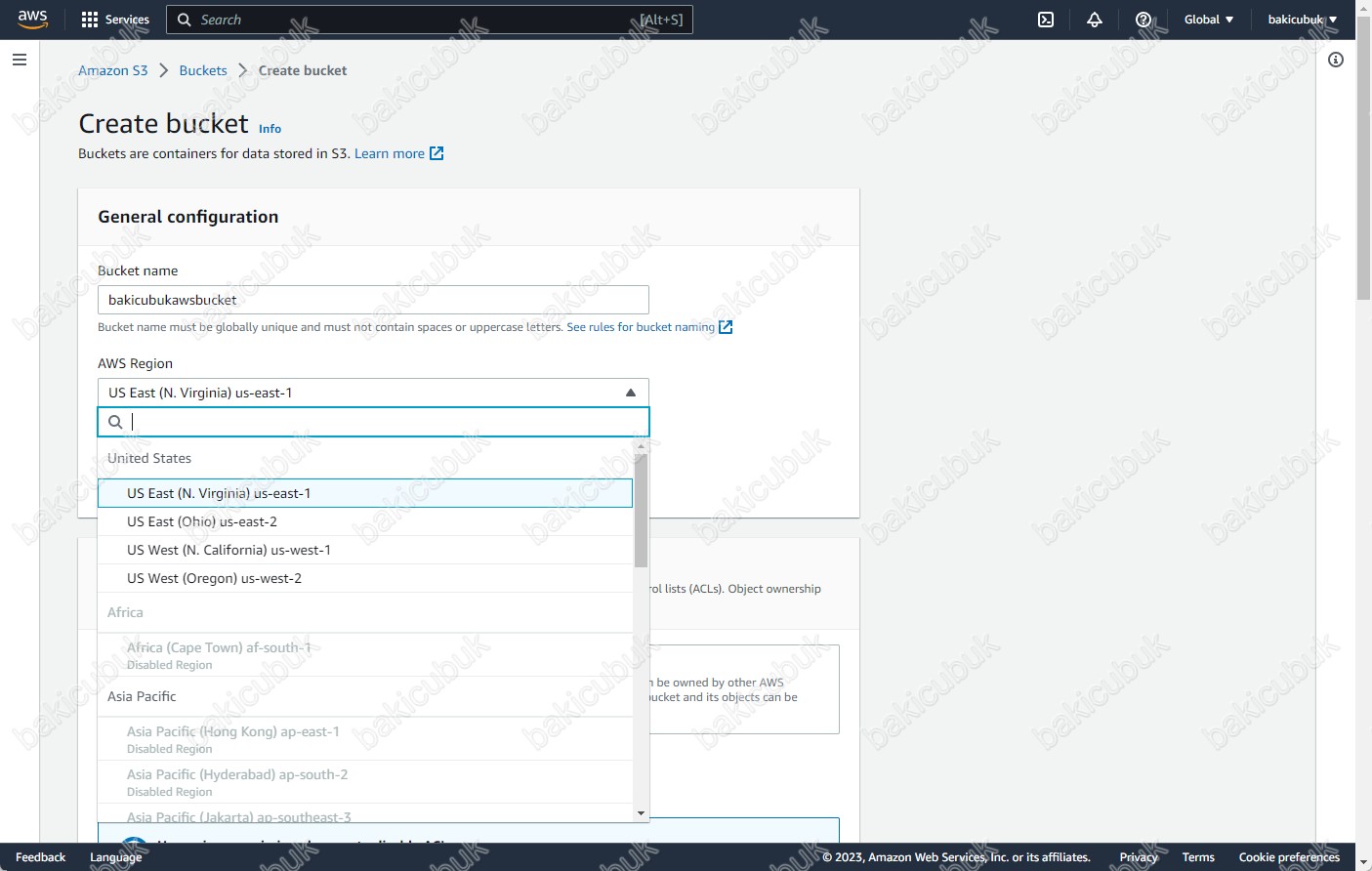Click the top AWS search box

pos(430,20)
